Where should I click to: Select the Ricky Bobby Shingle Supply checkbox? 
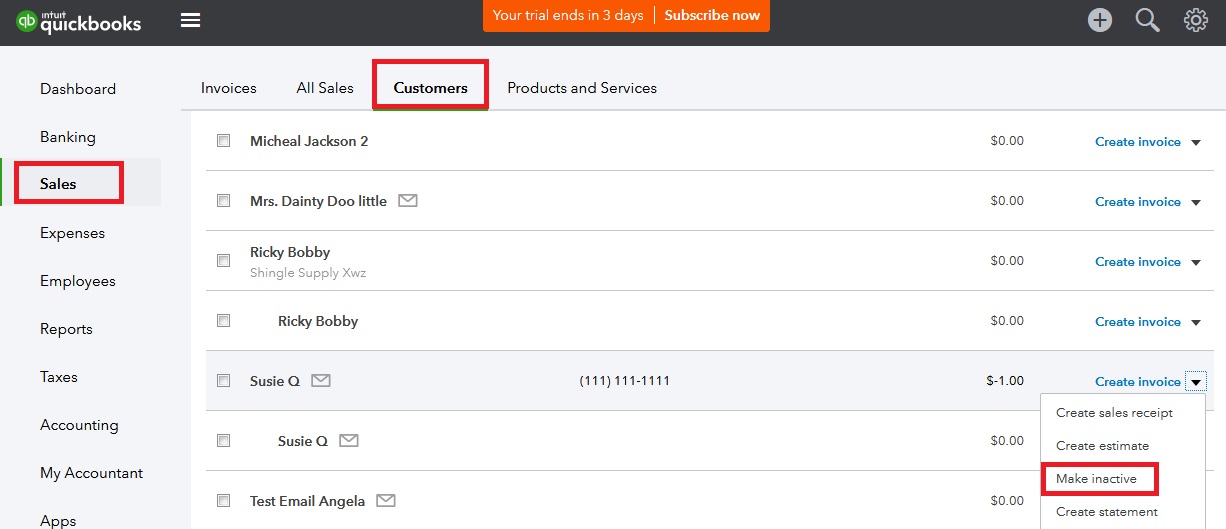click(224, 261)
